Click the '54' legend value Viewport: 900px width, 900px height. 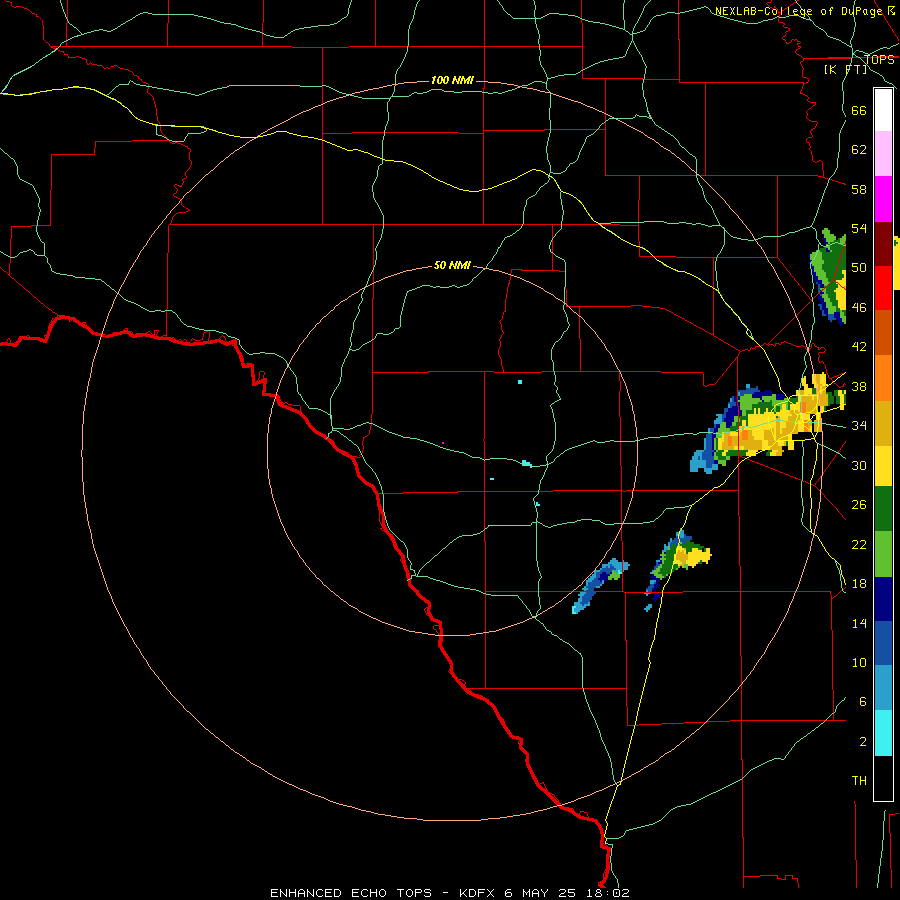(x=859, y=228)
